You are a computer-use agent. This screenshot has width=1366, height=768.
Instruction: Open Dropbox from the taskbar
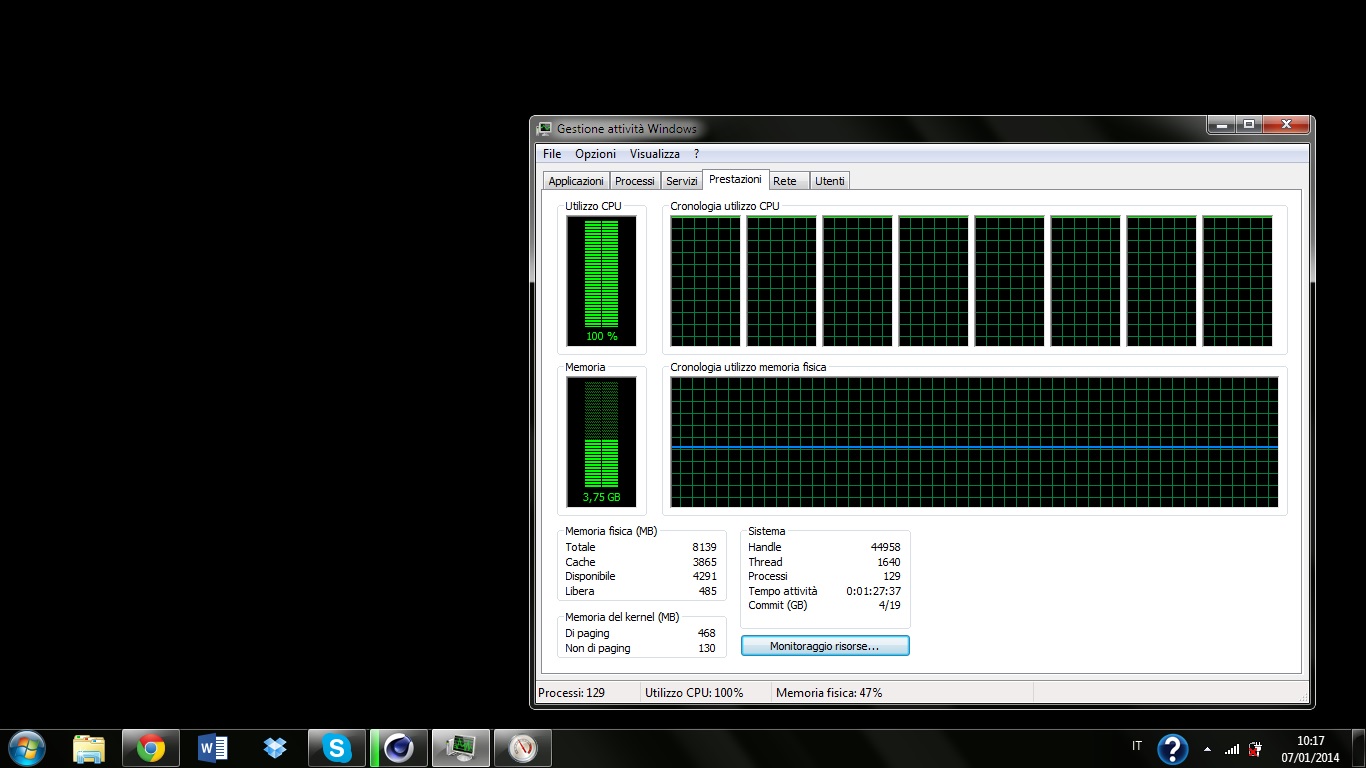[x=275, y=748]
